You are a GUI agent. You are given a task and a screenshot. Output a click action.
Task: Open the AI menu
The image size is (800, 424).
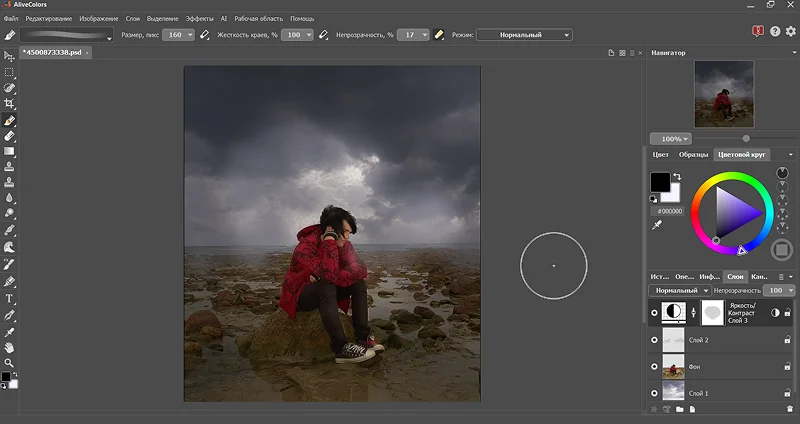pos(223,18)
